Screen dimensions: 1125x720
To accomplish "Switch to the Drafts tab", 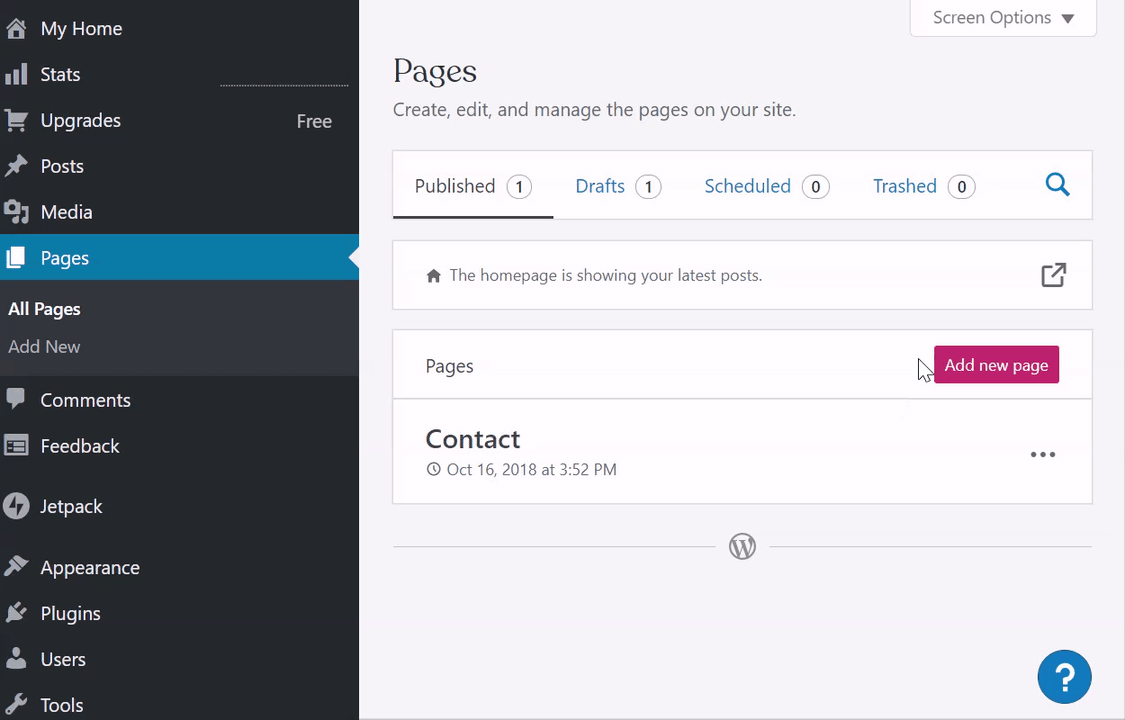I will pyautogui.click(x=618, y=186).
